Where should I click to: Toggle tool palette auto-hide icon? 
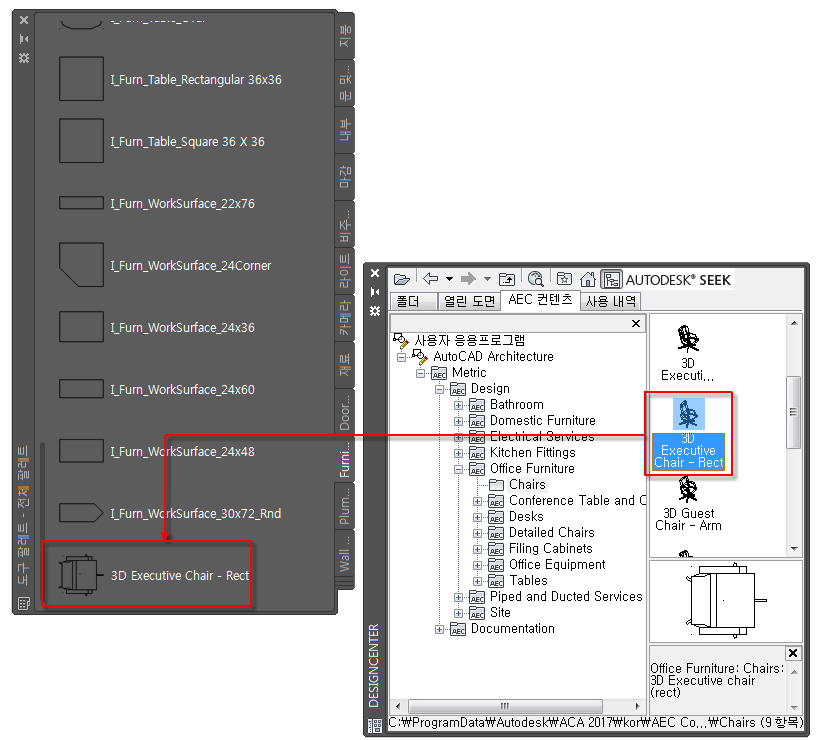tap(24, 39)
